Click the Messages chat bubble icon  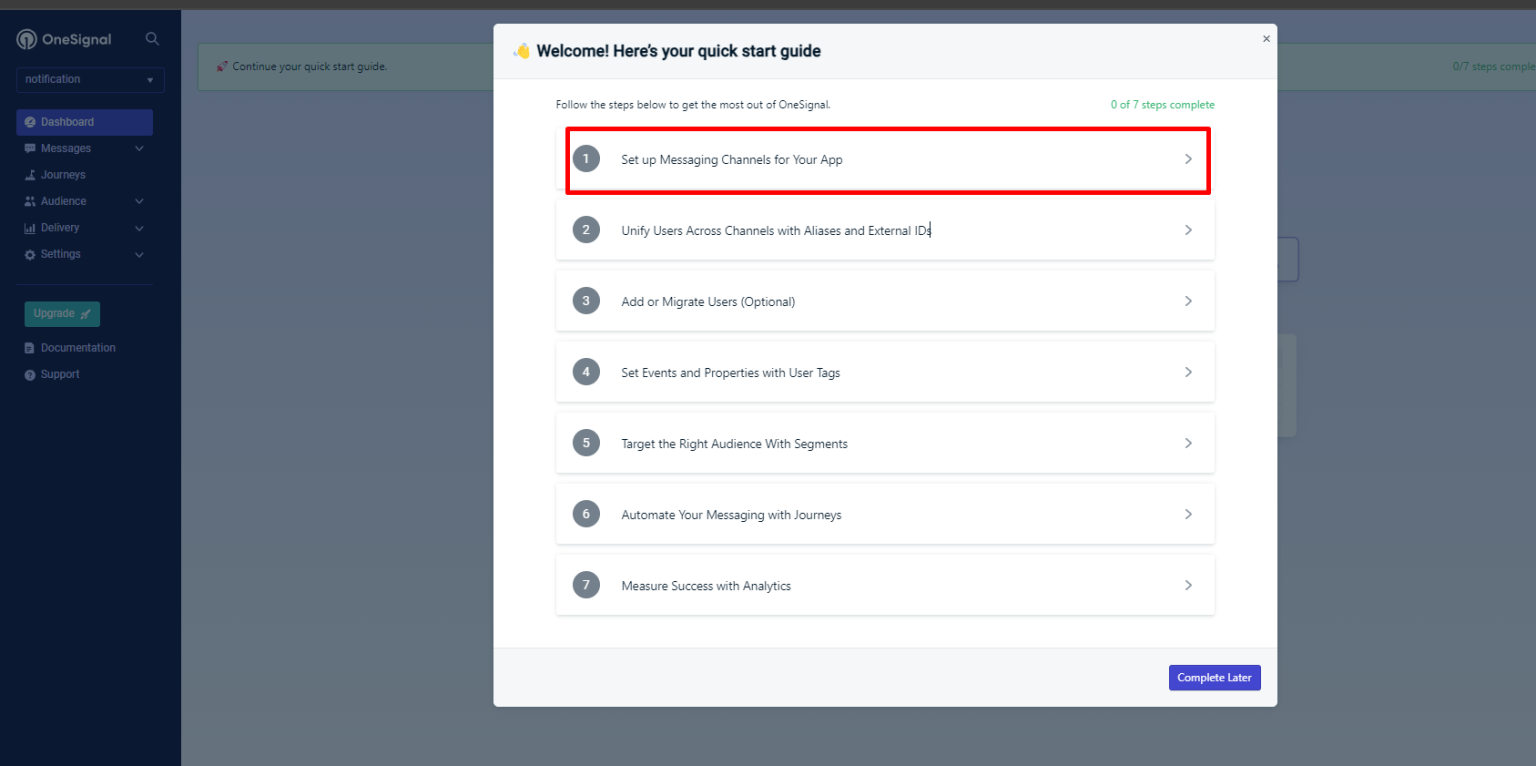tap(30, 148)
